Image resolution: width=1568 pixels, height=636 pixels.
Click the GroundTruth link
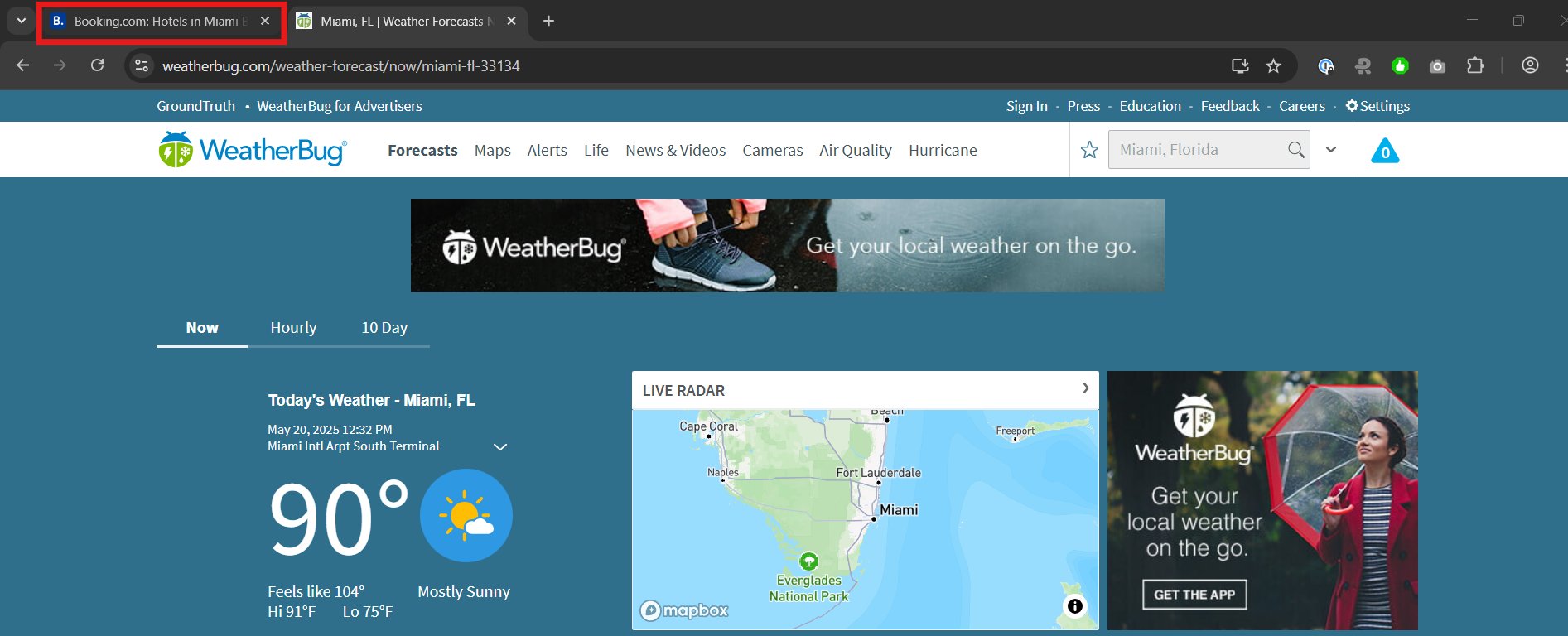click(196, 106)
